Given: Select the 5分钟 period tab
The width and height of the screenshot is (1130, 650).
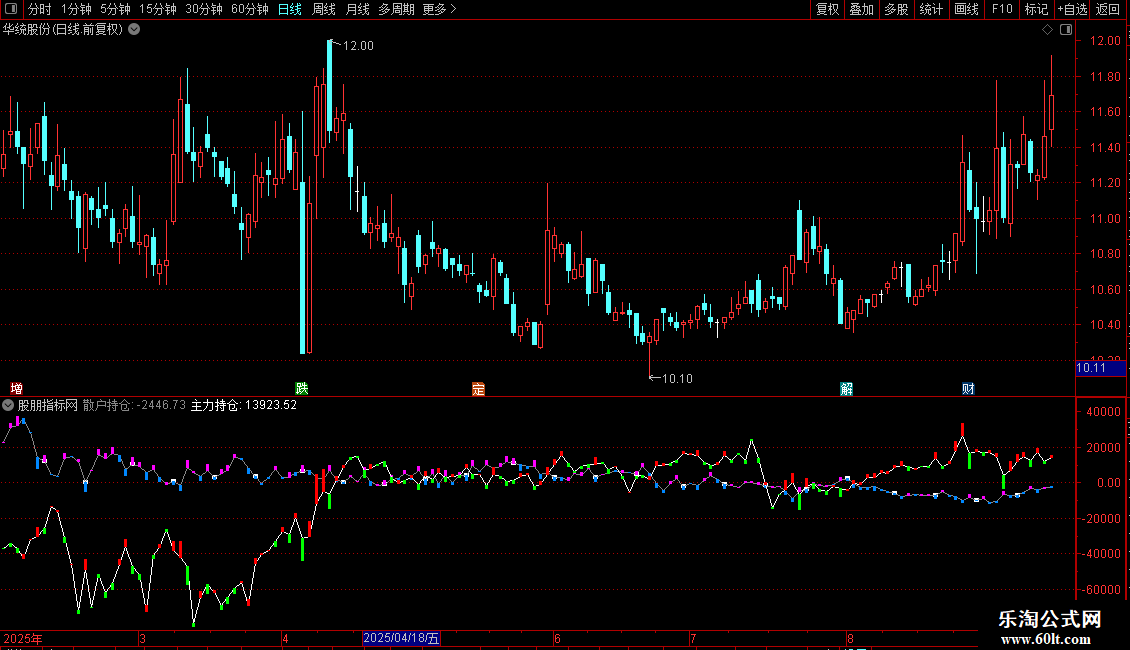Looking at the screenshot, I should [115, 9].
